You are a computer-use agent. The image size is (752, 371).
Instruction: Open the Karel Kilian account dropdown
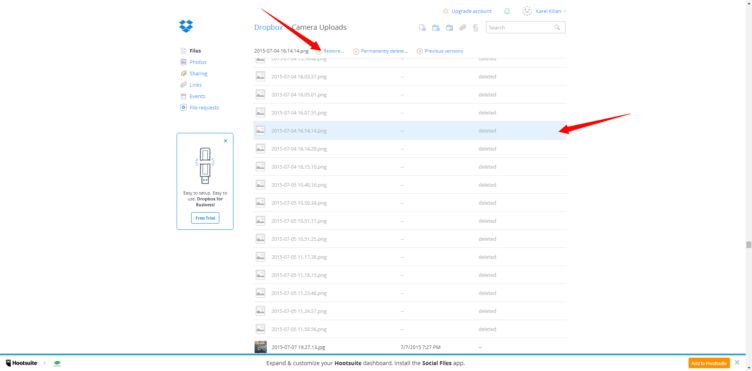click(x=550, y=11)
